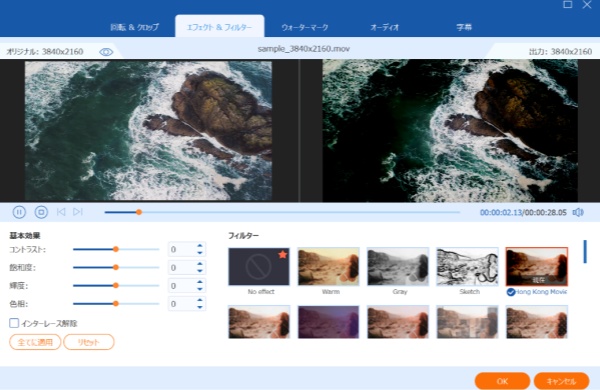Screen dimensions: 600x390
Task: Adjust the 輝度 slider handle
Action: (116, 285)
